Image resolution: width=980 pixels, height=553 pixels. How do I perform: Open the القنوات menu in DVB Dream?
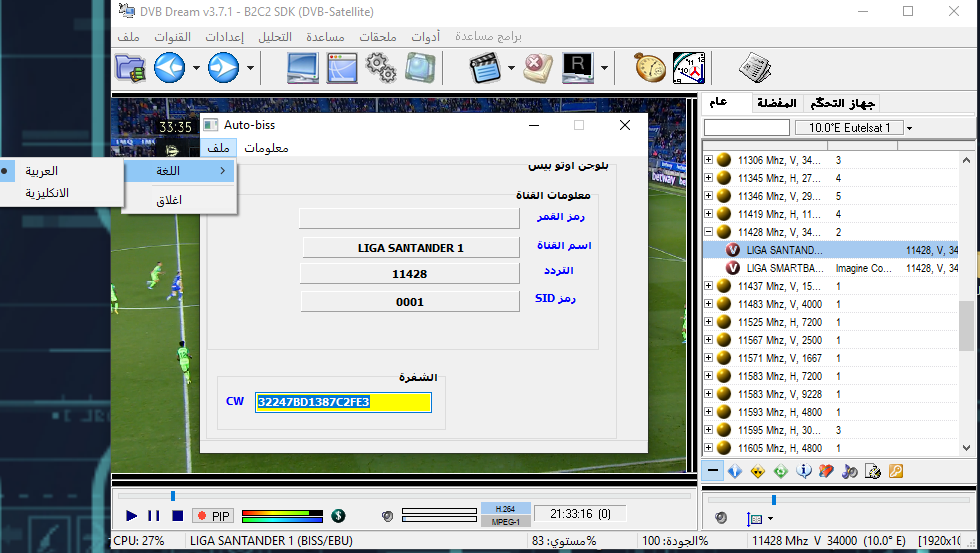[172, 37]
